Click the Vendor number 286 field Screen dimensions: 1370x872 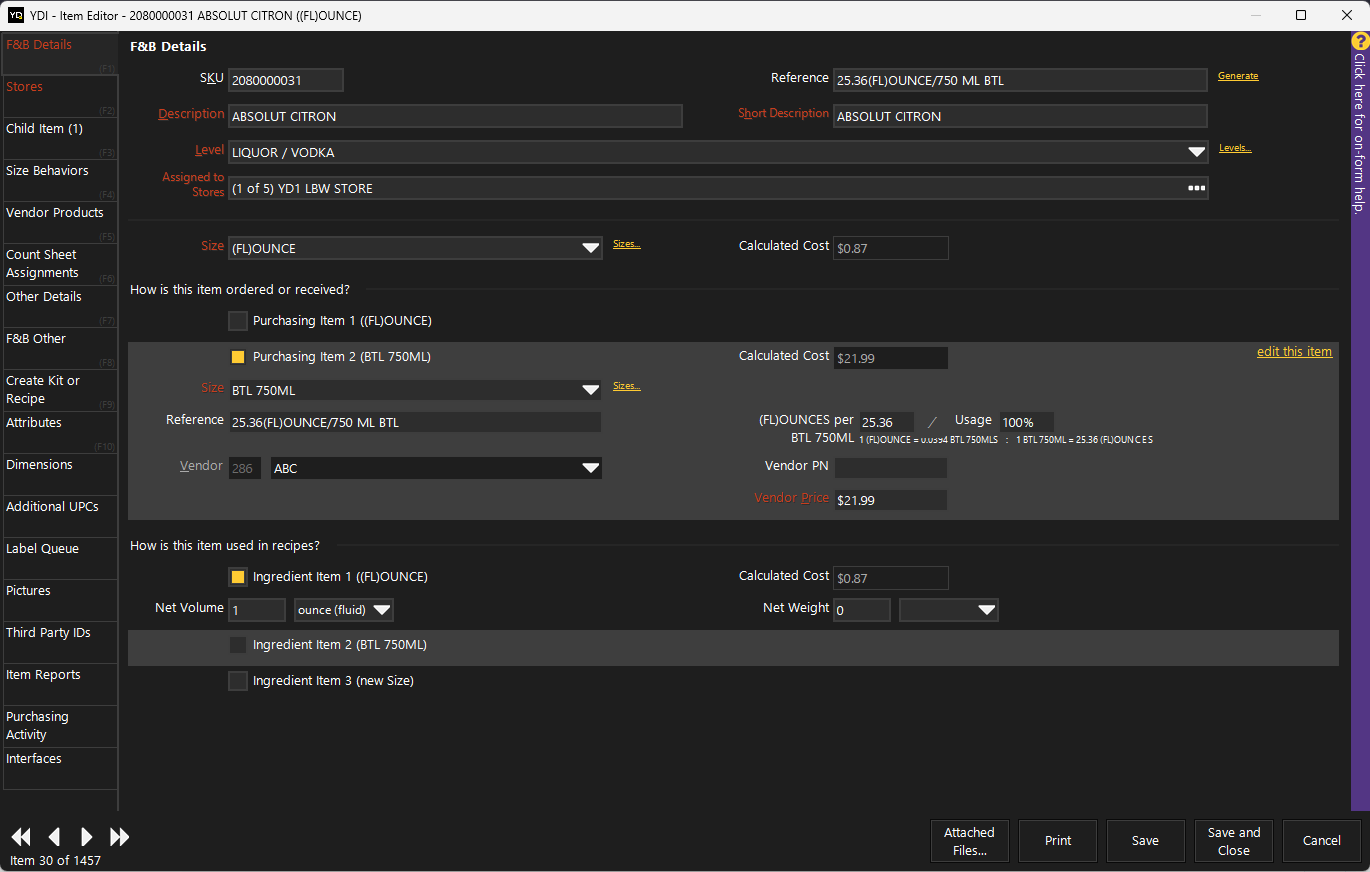pyautogui.click(x=245, y=468)
